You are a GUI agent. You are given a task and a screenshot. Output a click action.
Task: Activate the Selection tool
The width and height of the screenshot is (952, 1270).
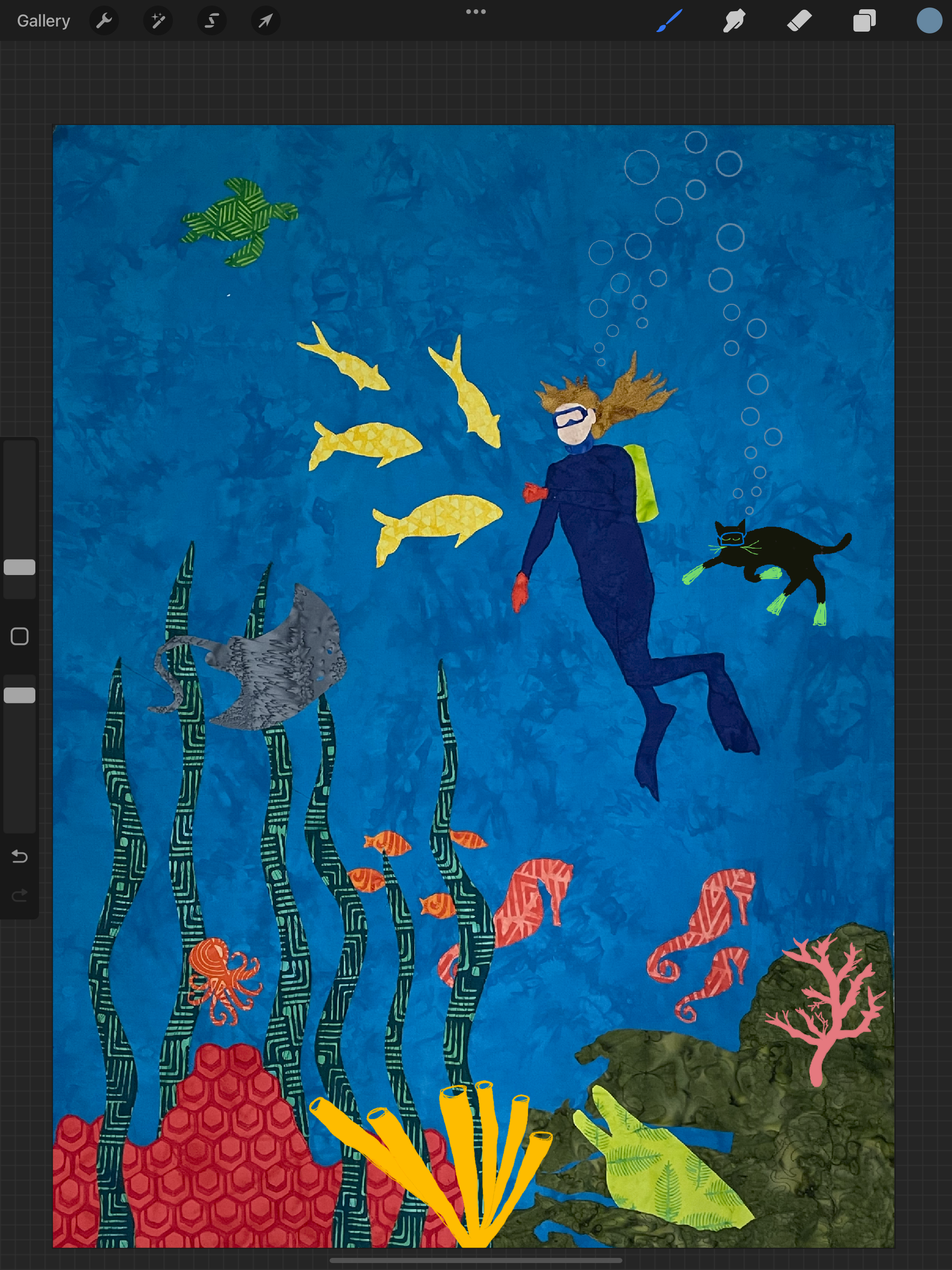212,21
